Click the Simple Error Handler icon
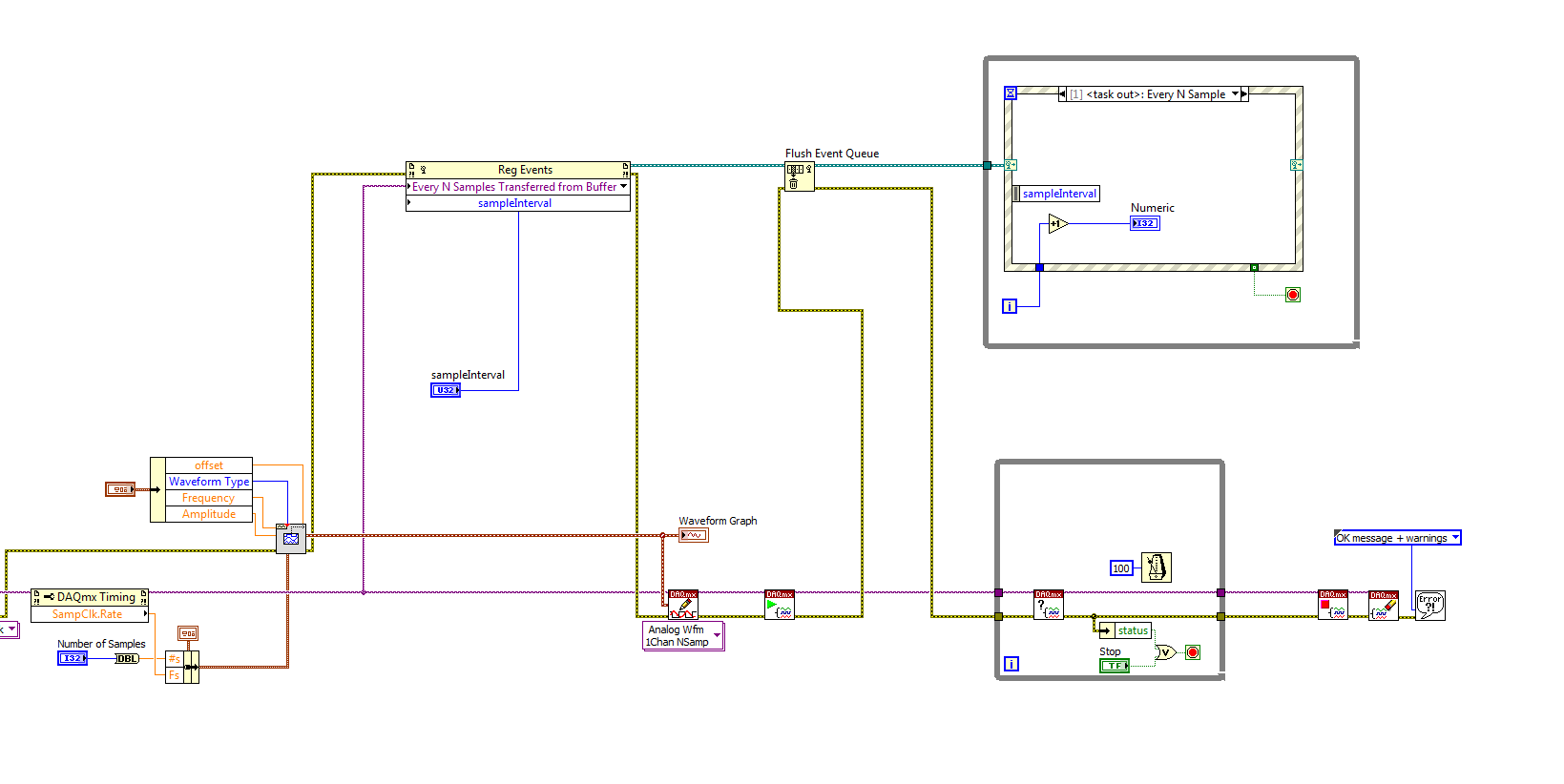 [x=1429, y=605]
